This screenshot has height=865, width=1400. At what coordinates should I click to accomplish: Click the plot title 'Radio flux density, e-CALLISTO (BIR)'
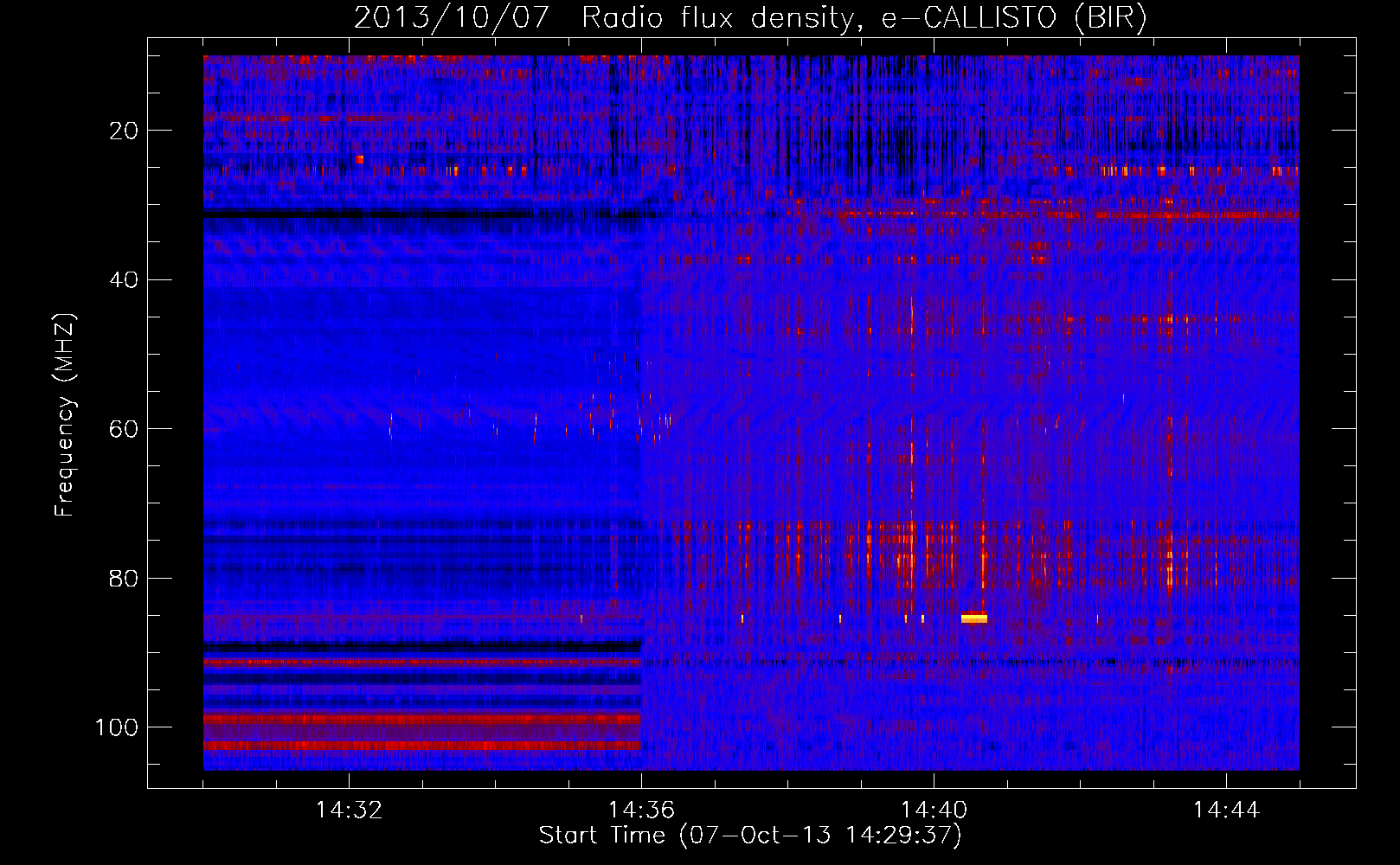tap(864, 18)
